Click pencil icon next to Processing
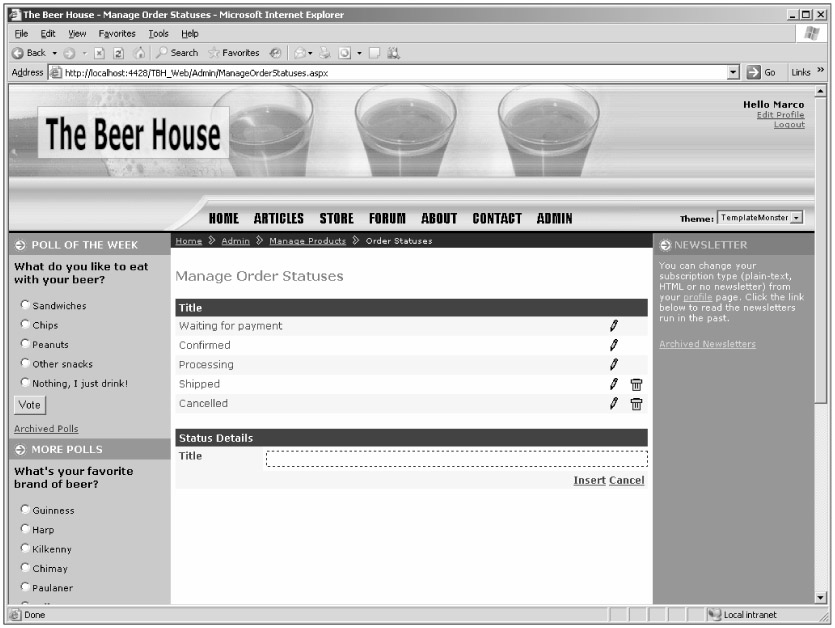 coord(614,365)
